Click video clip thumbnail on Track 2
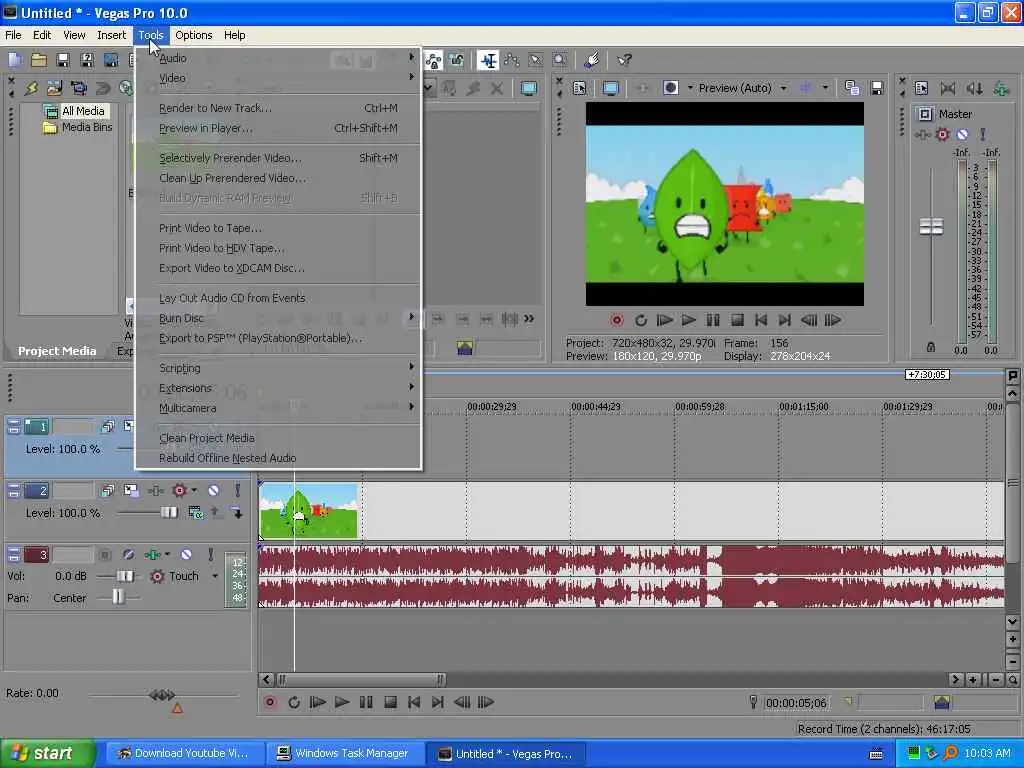 (x=308, y=511)
